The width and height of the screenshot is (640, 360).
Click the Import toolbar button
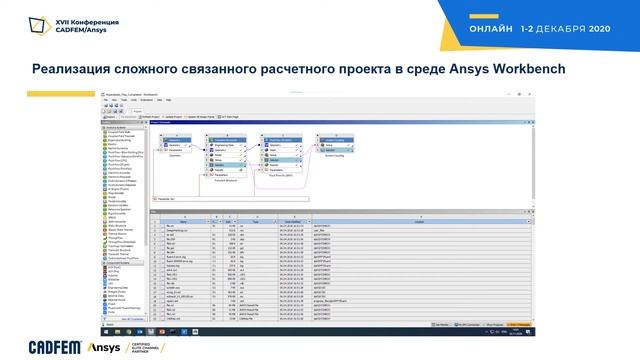click(x=109, y=117)
